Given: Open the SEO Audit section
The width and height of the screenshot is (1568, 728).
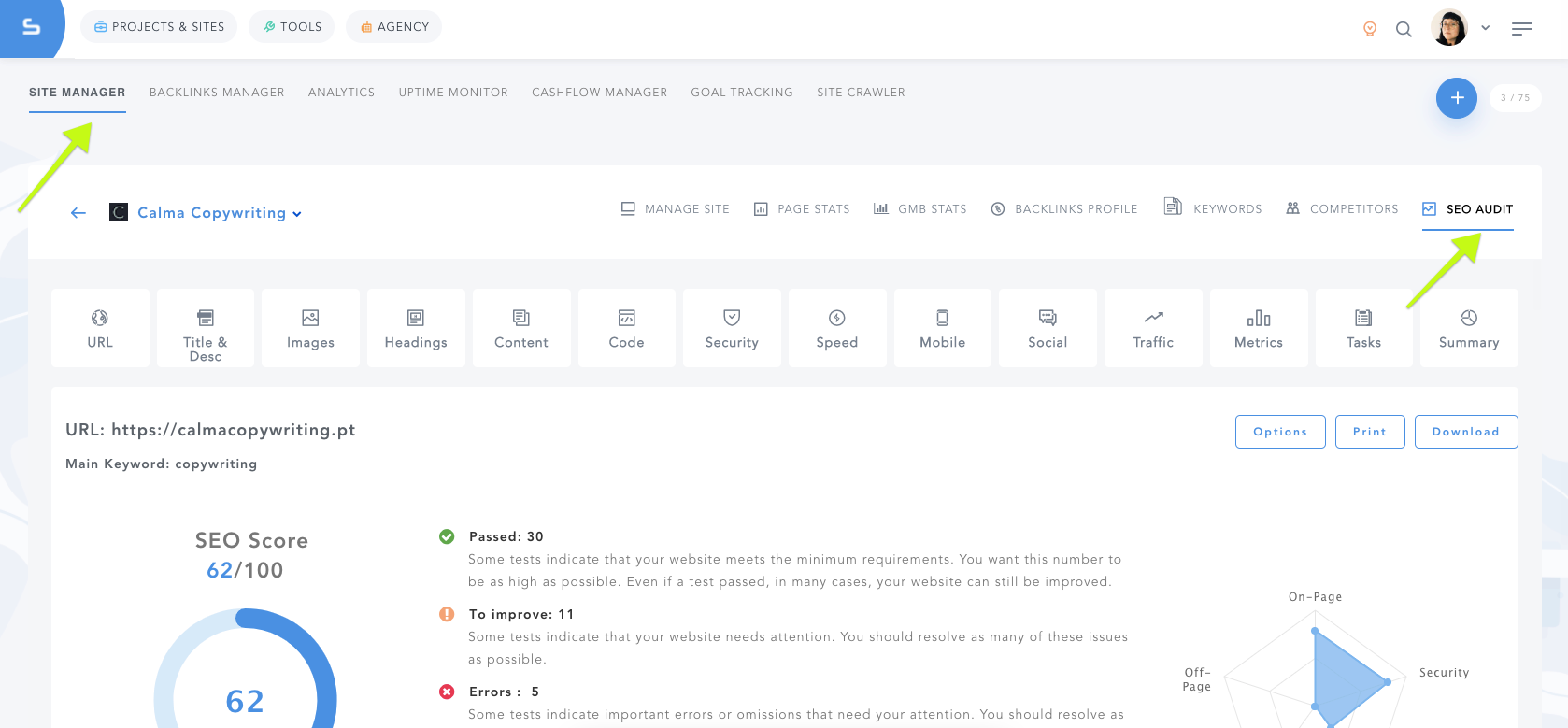Looking at the screenshot, I should click(1467, 208).
